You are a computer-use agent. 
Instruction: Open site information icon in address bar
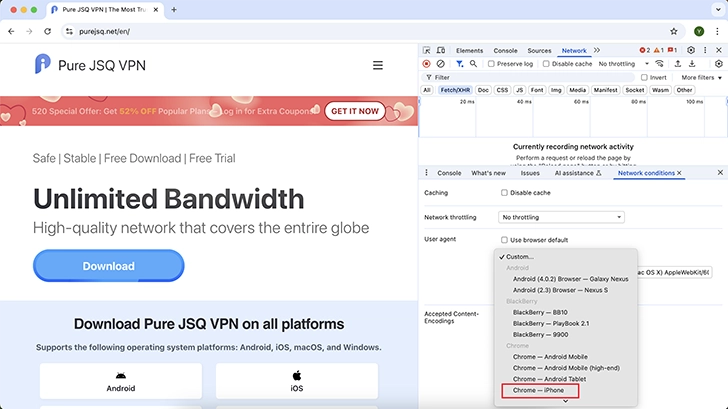pos(69,32)
